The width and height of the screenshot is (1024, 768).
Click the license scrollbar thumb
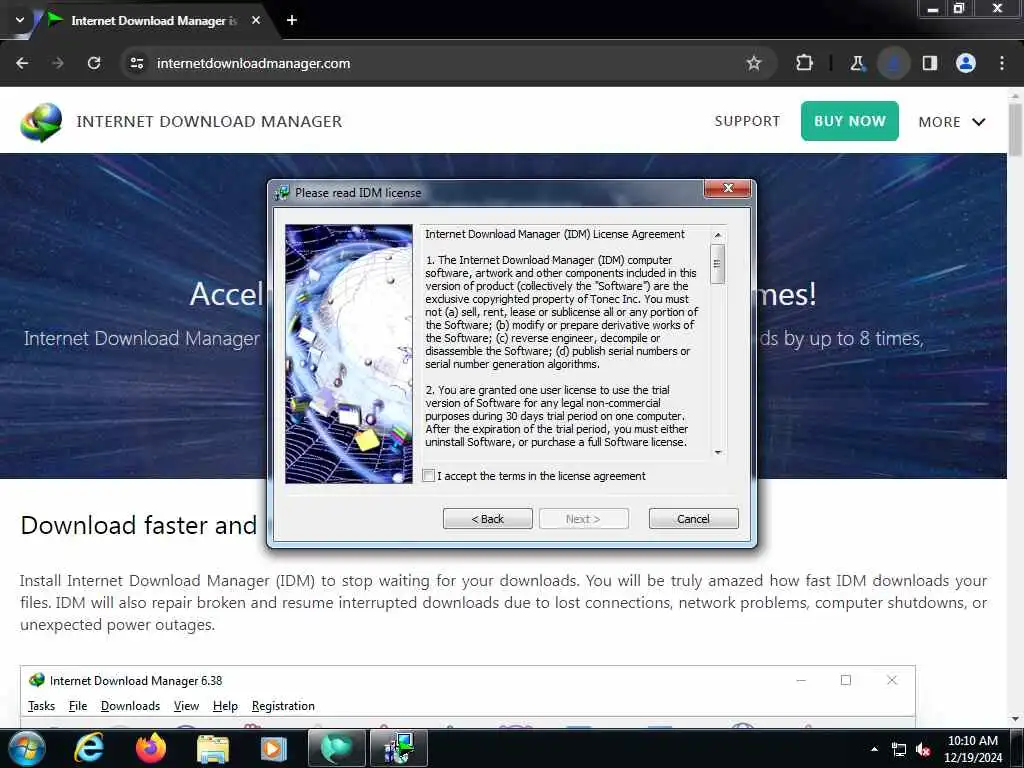pyautogui.click(x=718, y=264)
